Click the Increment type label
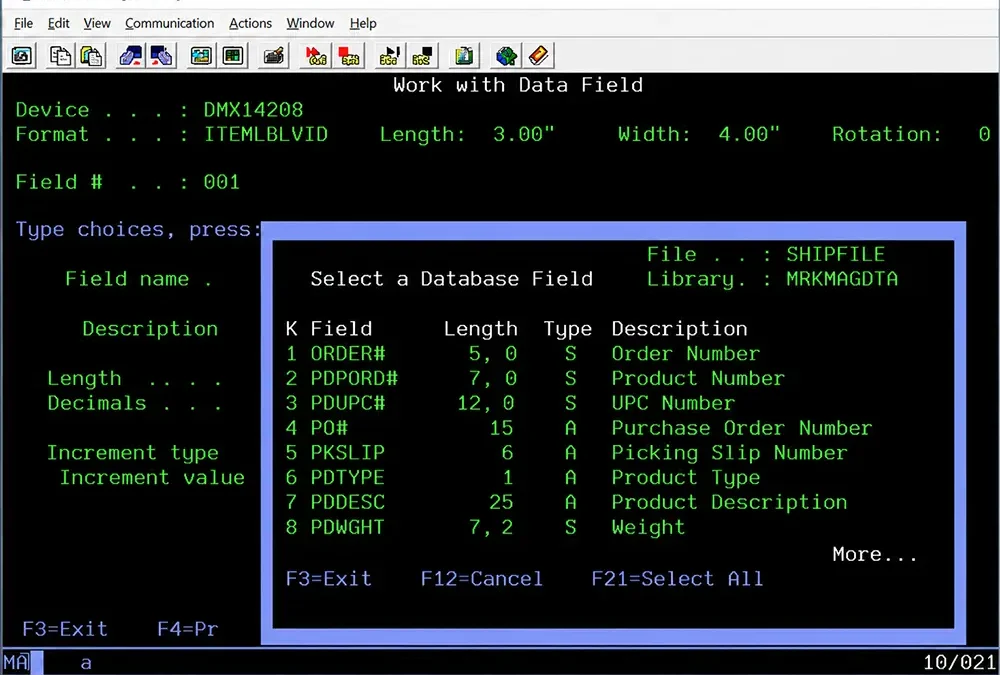 [133, 453]
